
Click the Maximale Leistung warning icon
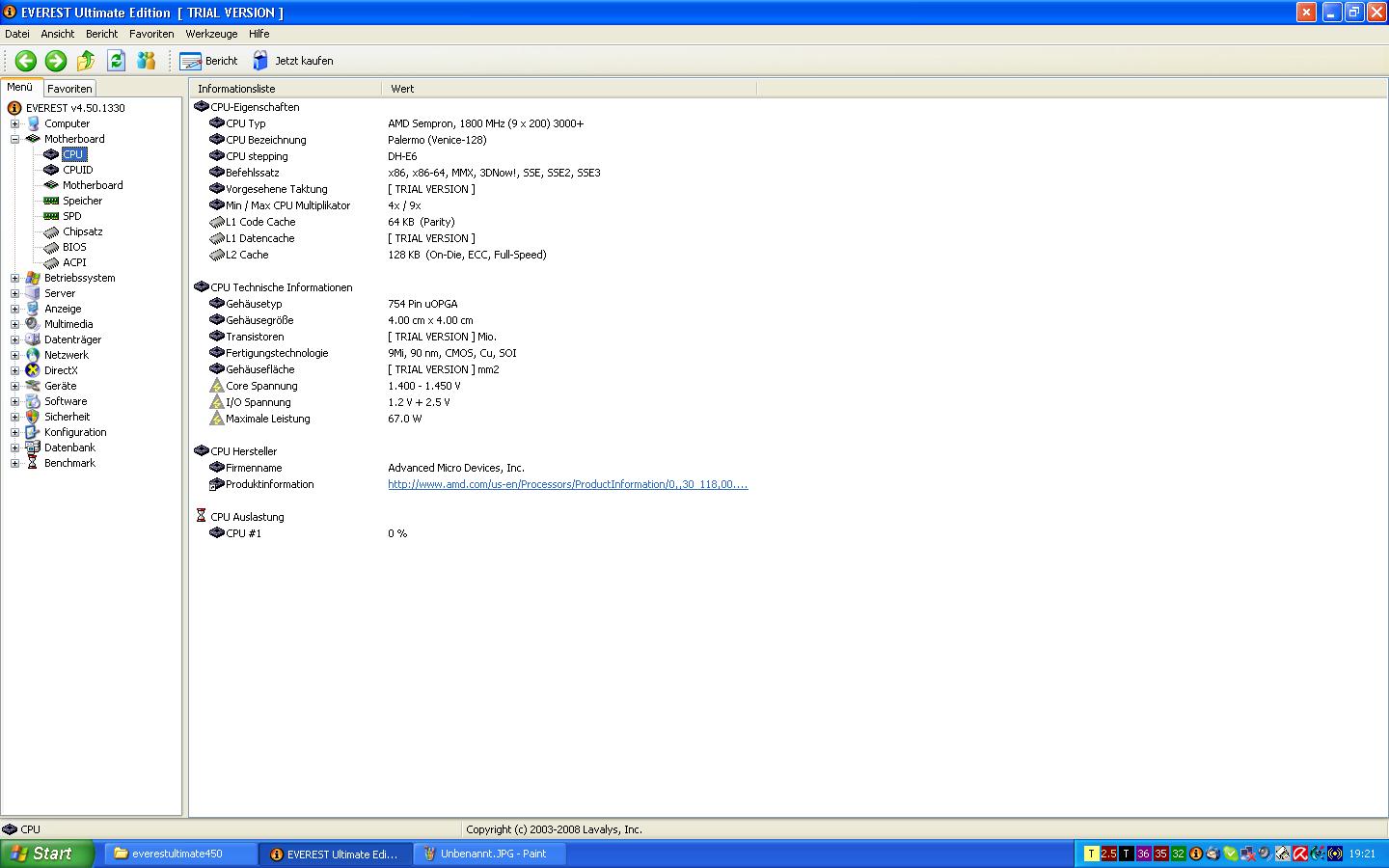[217, 419]
